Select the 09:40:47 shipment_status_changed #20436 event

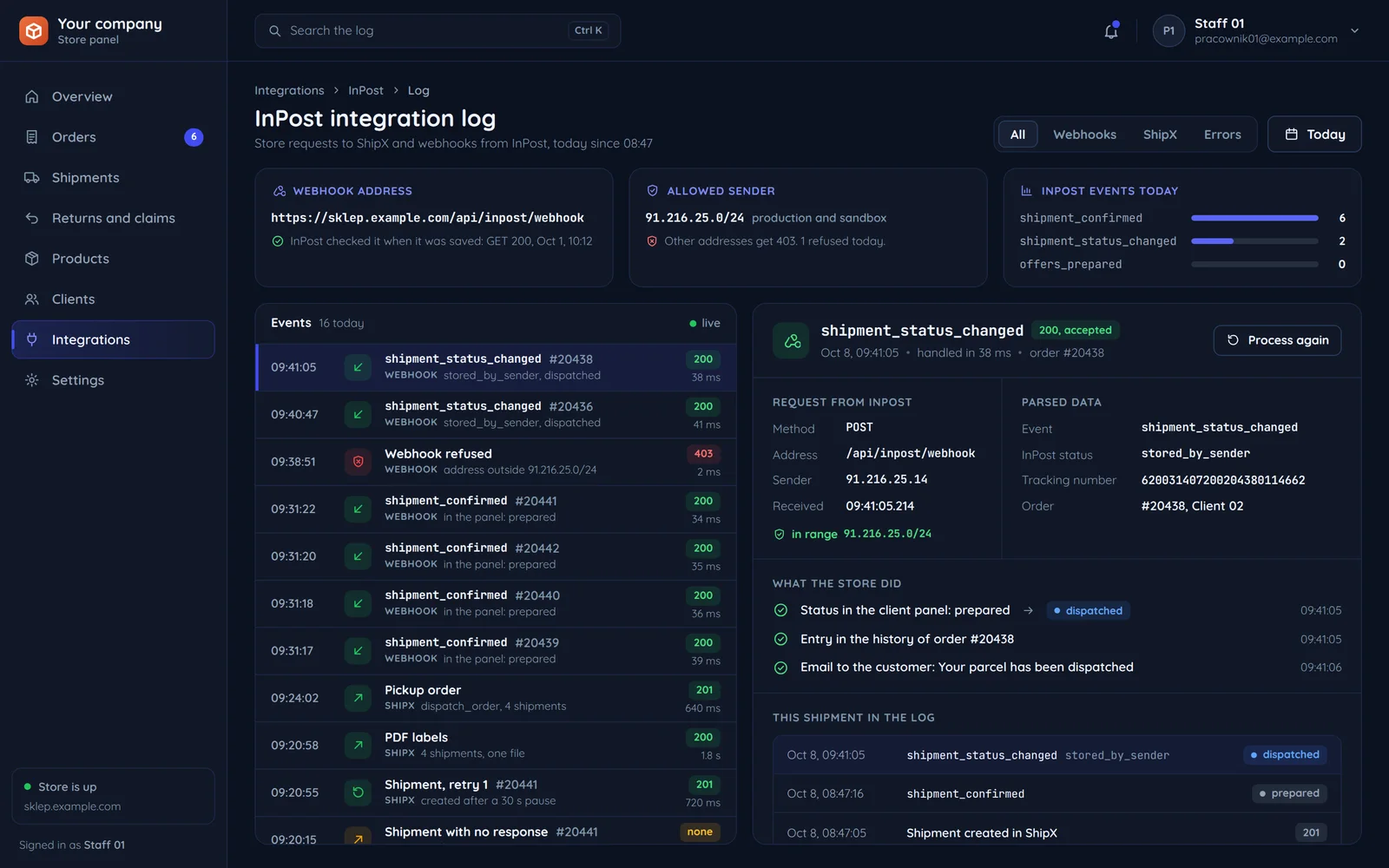(496, 415)
